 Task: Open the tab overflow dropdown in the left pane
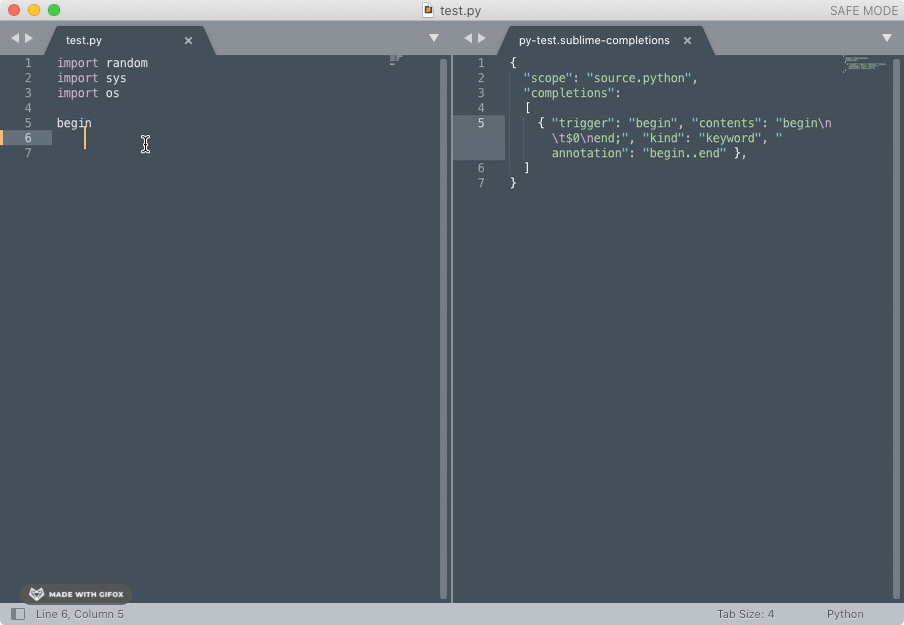434,37
